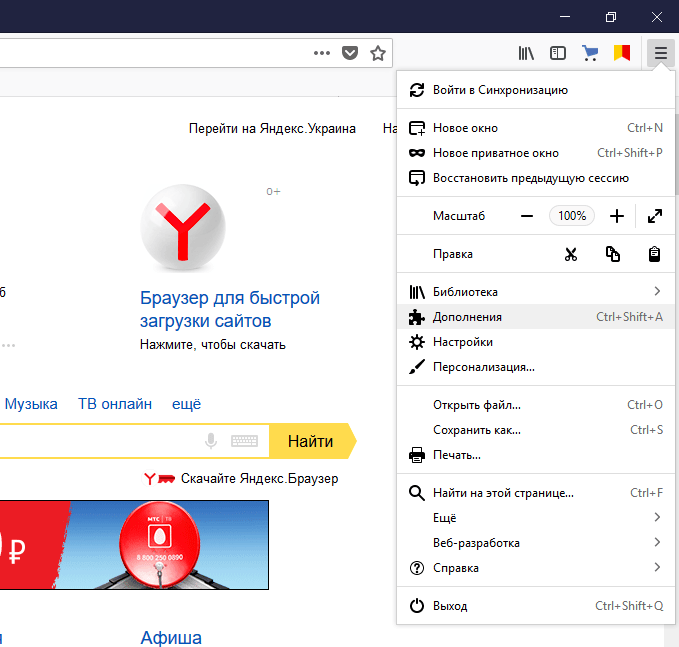This screenshot has height=647, width=679.
Task: Click Нажмите, чтобы скачать text
Action: click(213, 345)
